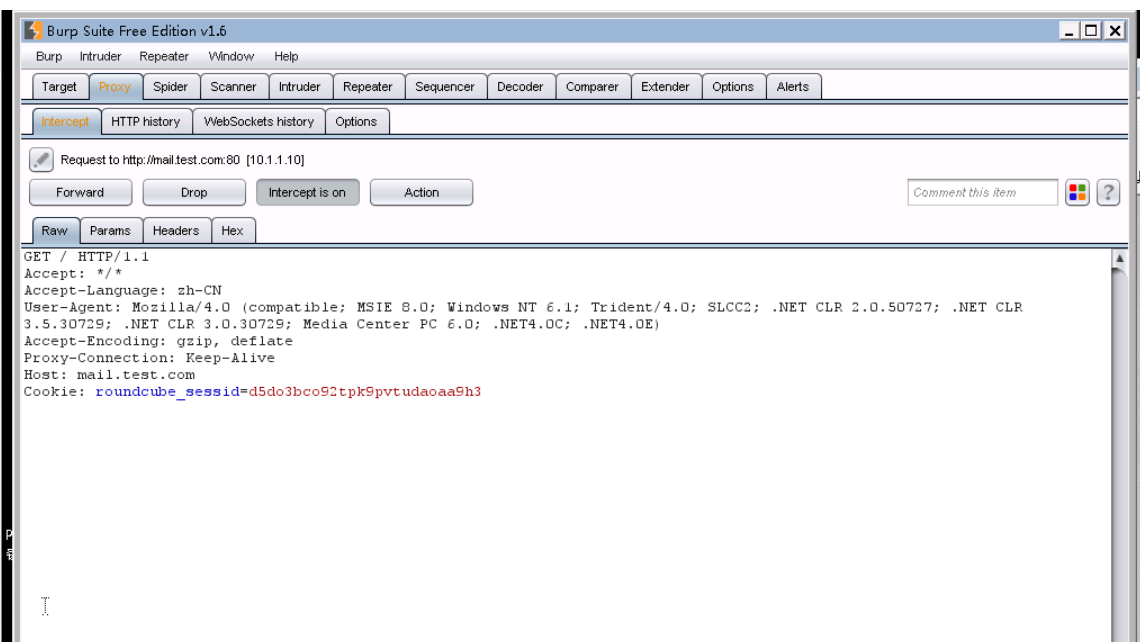This screenshot has width=1140, height=642.
Task: Switch to the Extender tab
Action: tap(665, 87)
